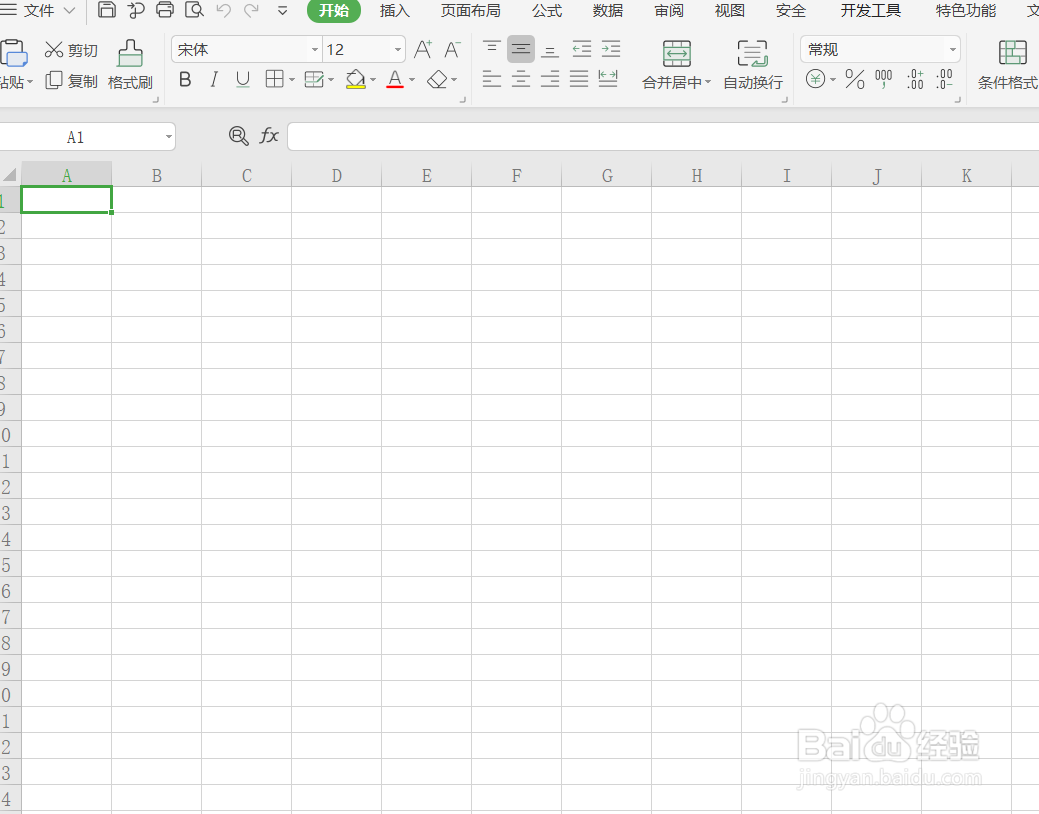1039x814 pixels.
Task: Click Wrap Text (自动换行)
Action: point(753,65)
